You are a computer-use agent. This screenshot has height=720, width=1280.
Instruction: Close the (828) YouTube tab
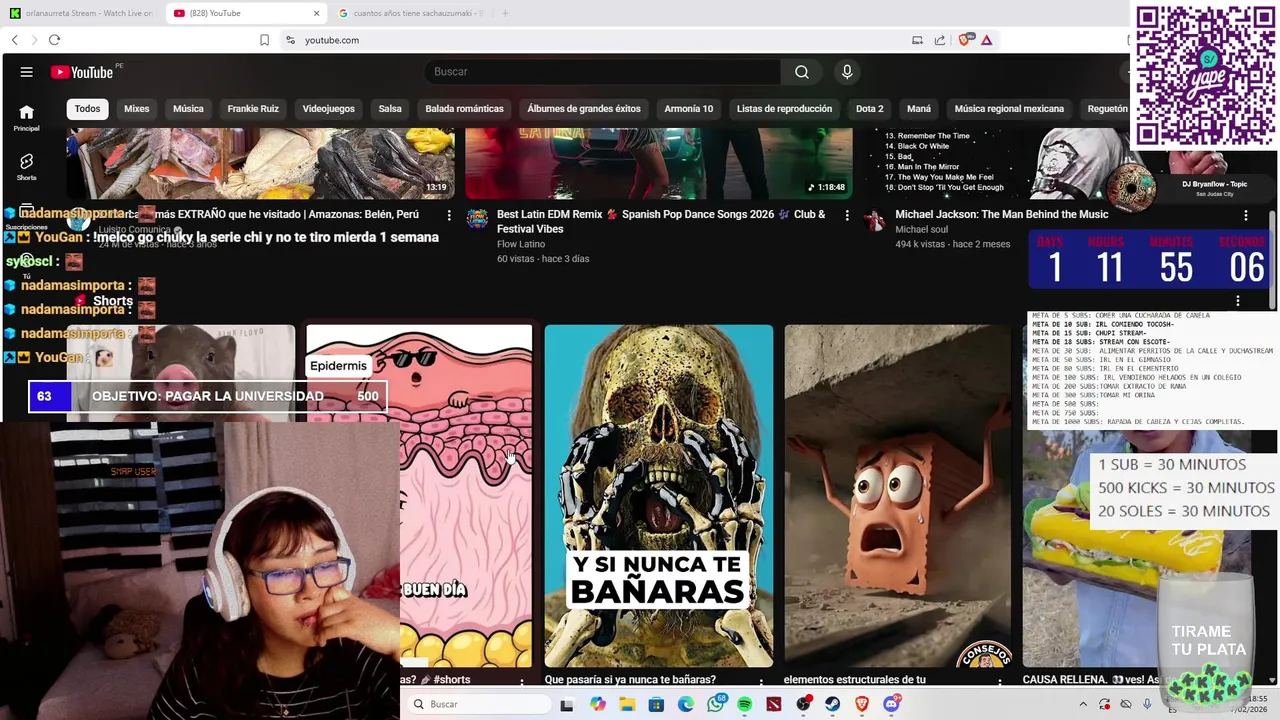click(317, 13)
